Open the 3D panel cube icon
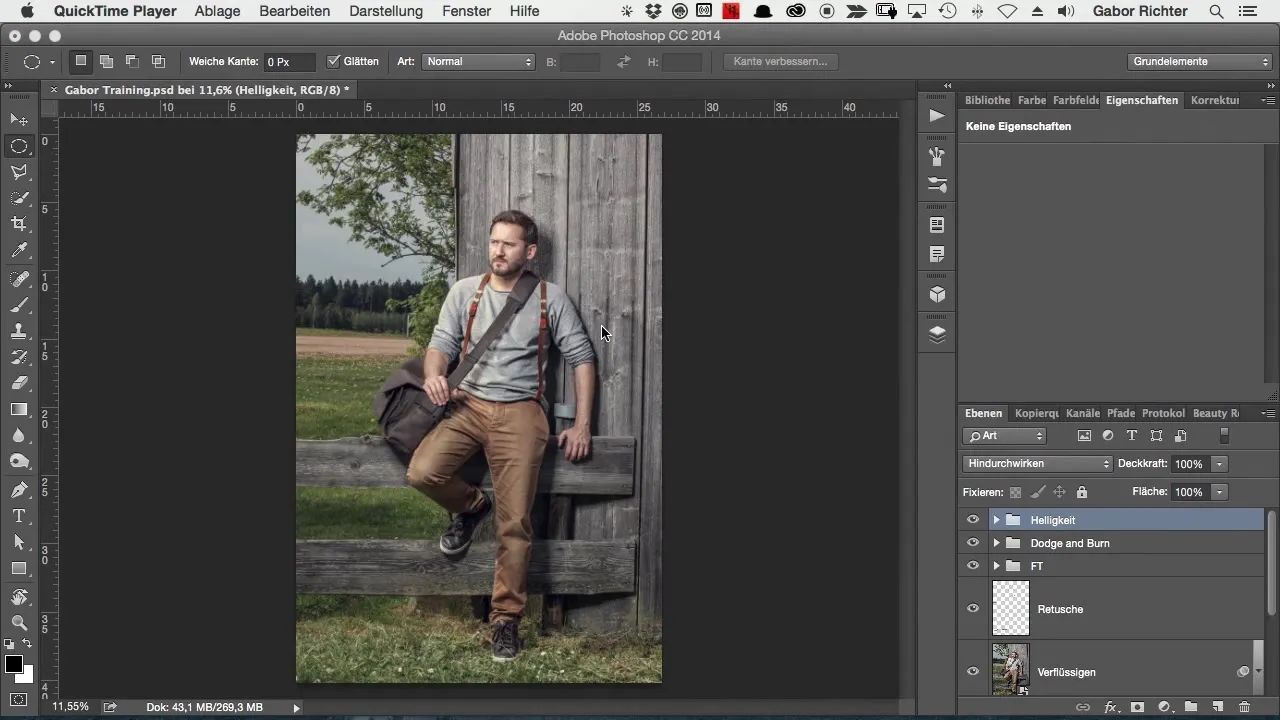The image size is (1280, 720). coord(937,295)
